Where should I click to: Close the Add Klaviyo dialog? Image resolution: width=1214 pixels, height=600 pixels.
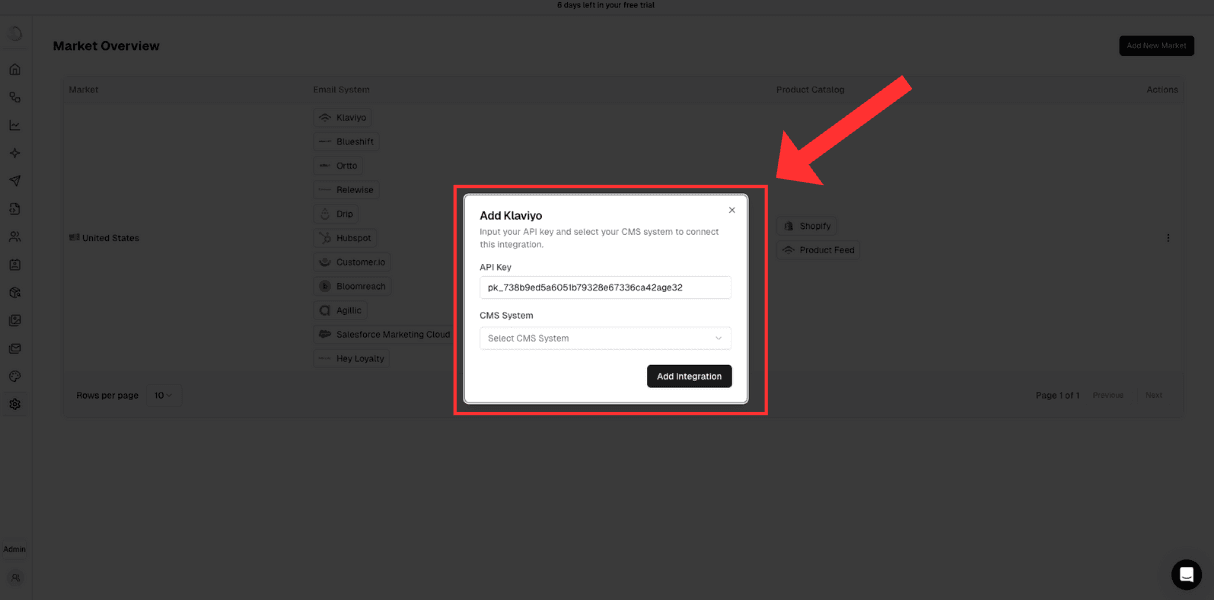tap(732, 210)
